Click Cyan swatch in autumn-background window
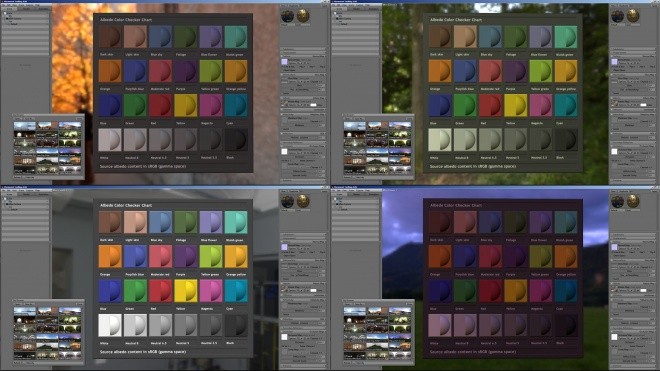Viewport: 660px width, 371px height. pyautogui.click(x=236, y=105)
